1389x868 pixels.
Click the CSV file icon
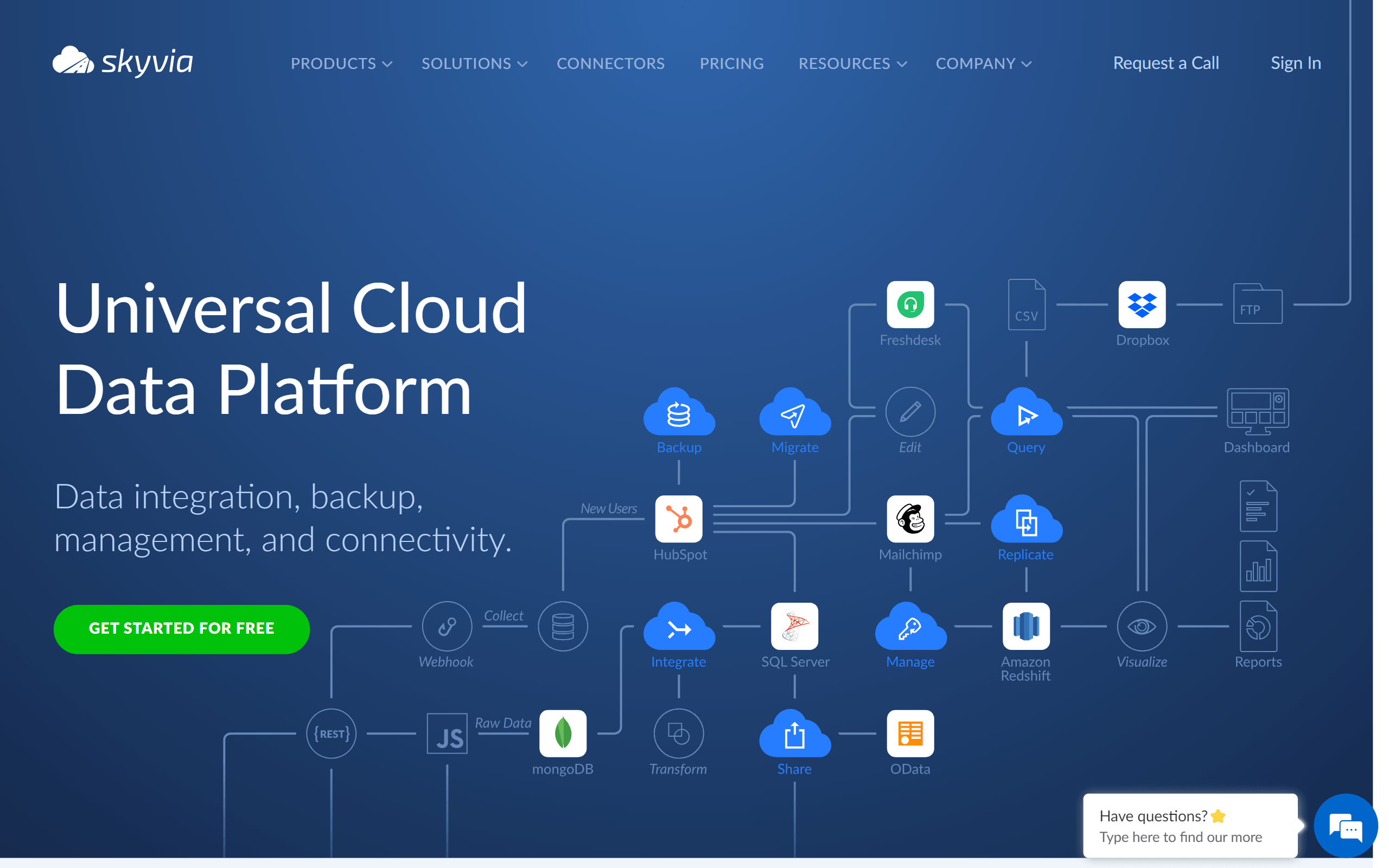pos(1026,304)
